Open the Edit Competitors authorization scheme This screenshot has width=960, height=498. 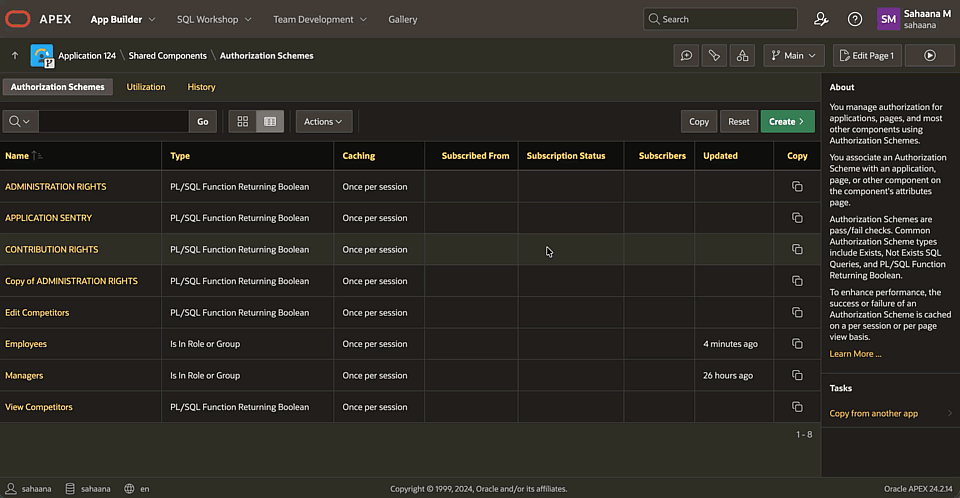[x=37, y=313]
